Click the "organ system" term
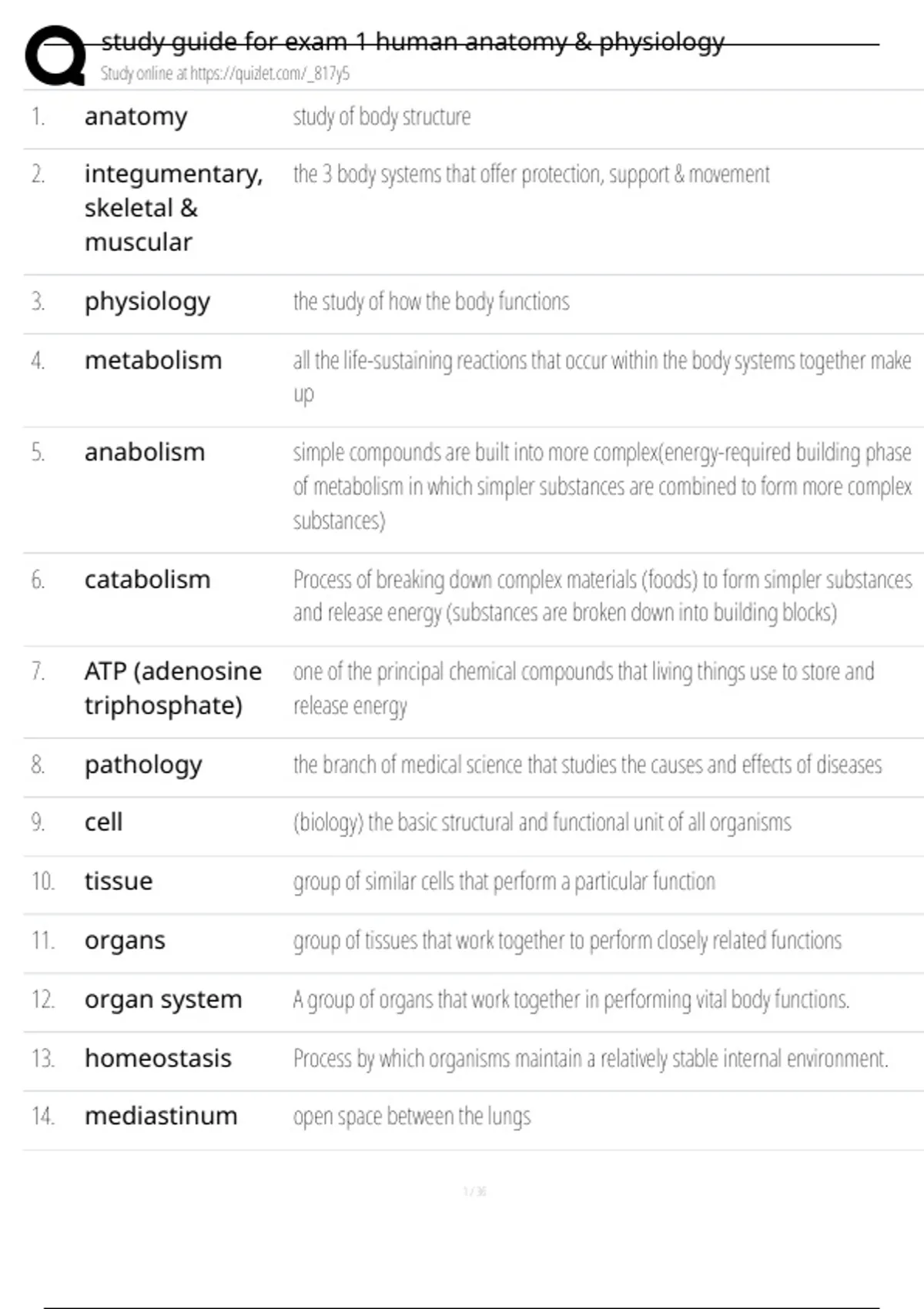The height and width of the screenshot is (1309, 924). point(163,999)
